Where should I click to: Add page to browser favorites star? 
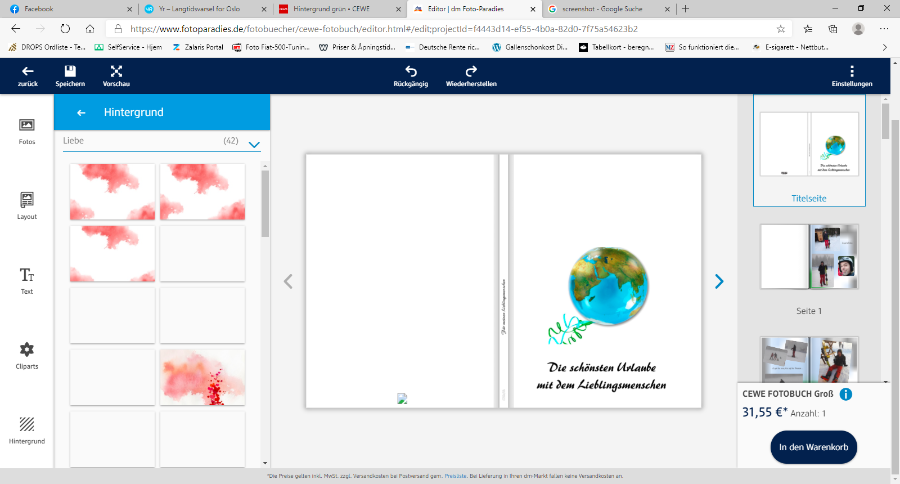[x=781, y=29]
